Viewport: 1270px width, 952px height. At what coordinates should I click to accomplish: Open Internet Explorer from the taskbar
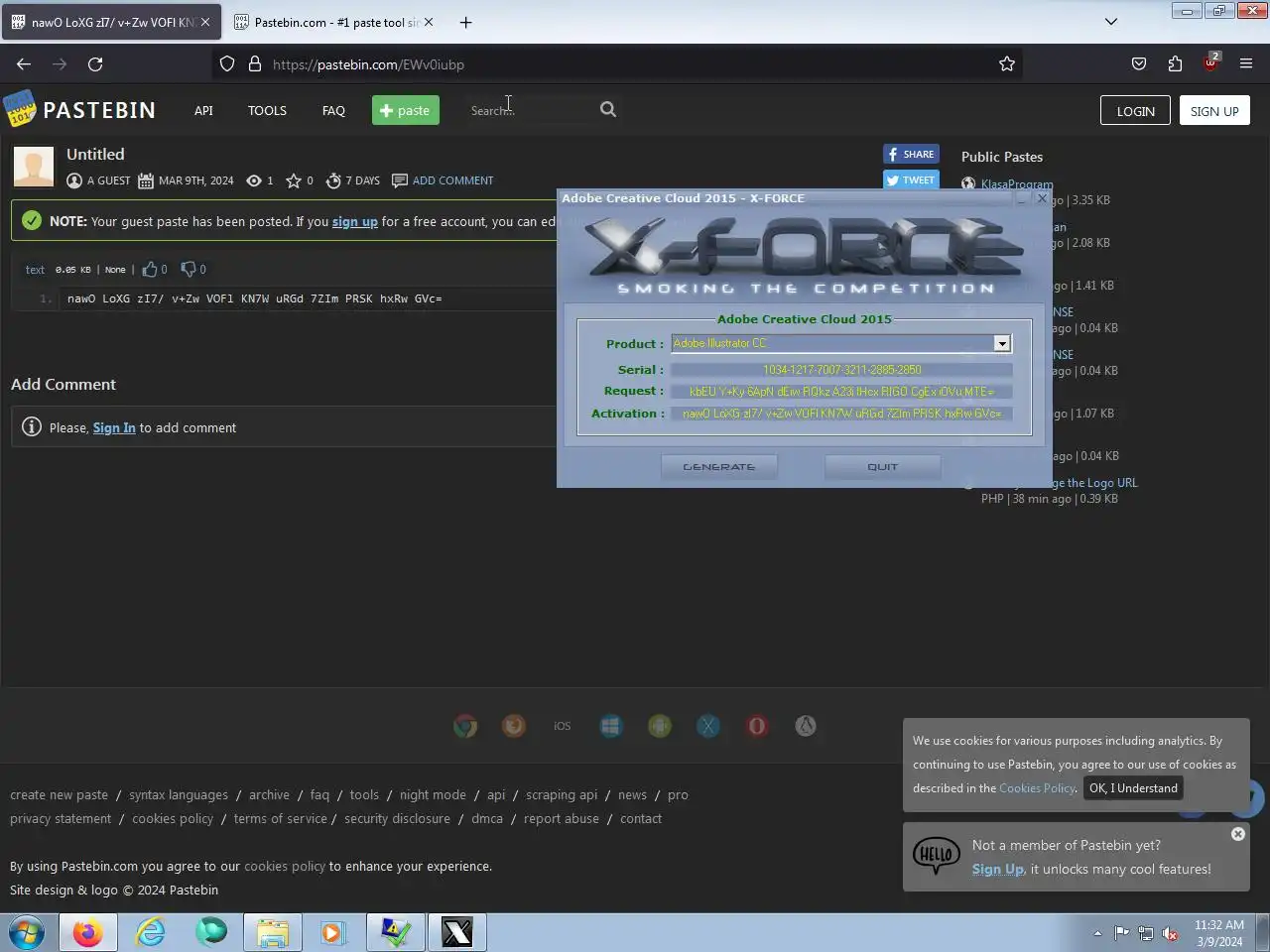tap(150, 933)
